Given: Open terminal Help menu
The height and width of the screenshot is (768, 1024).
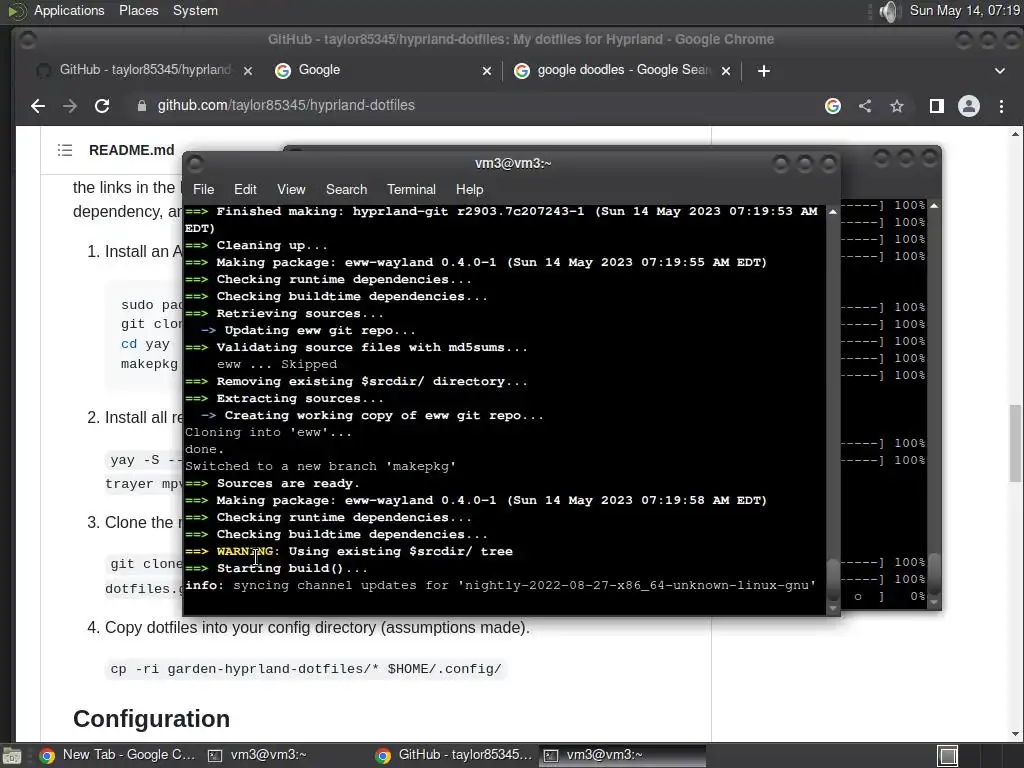Looking at the screenshot, I should tap(469, 189).
